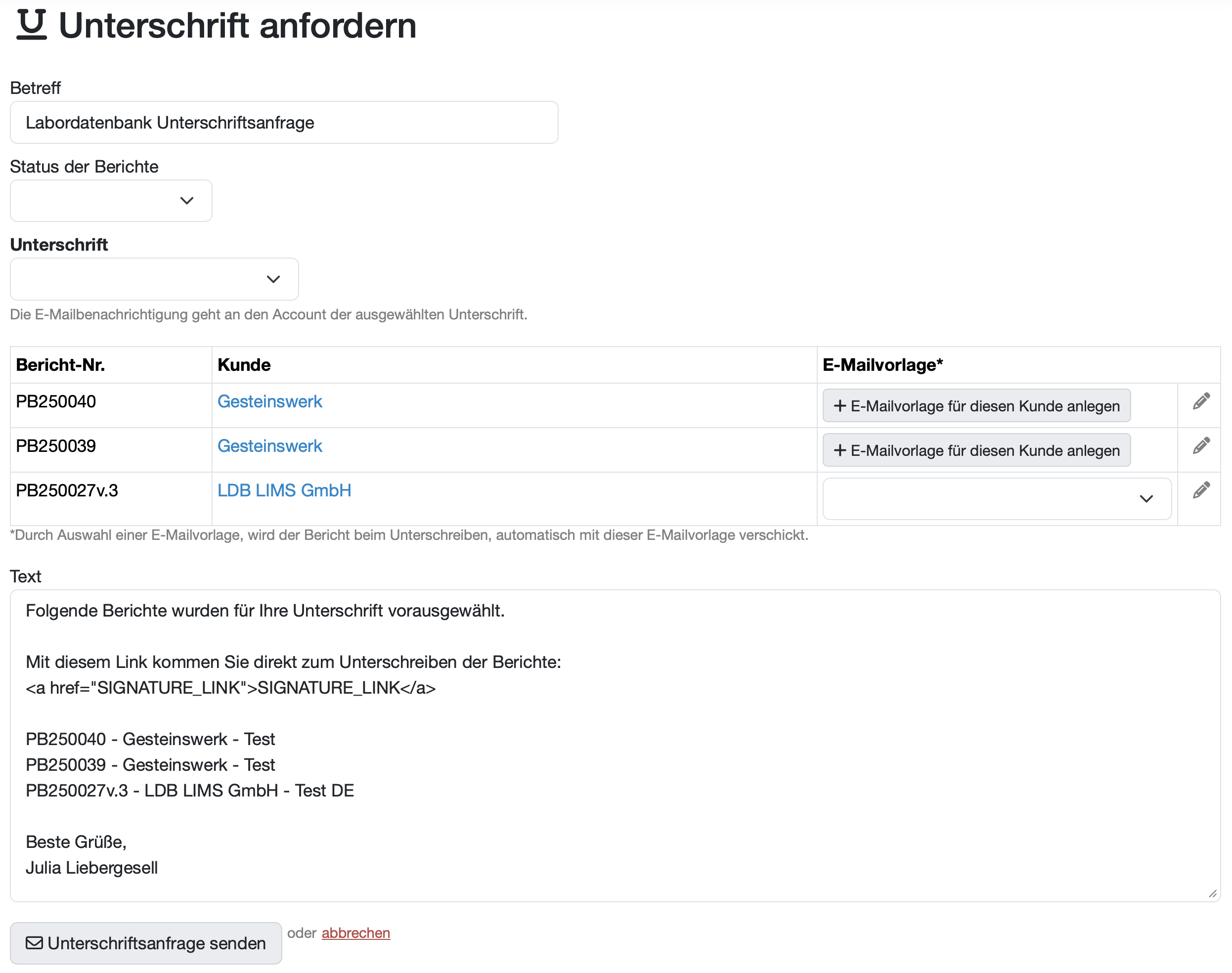Image resolution: width=1232 pixels, height=973 pixels.
Task: Click the signature icon beside page title
Action: (x=31, y=25)
